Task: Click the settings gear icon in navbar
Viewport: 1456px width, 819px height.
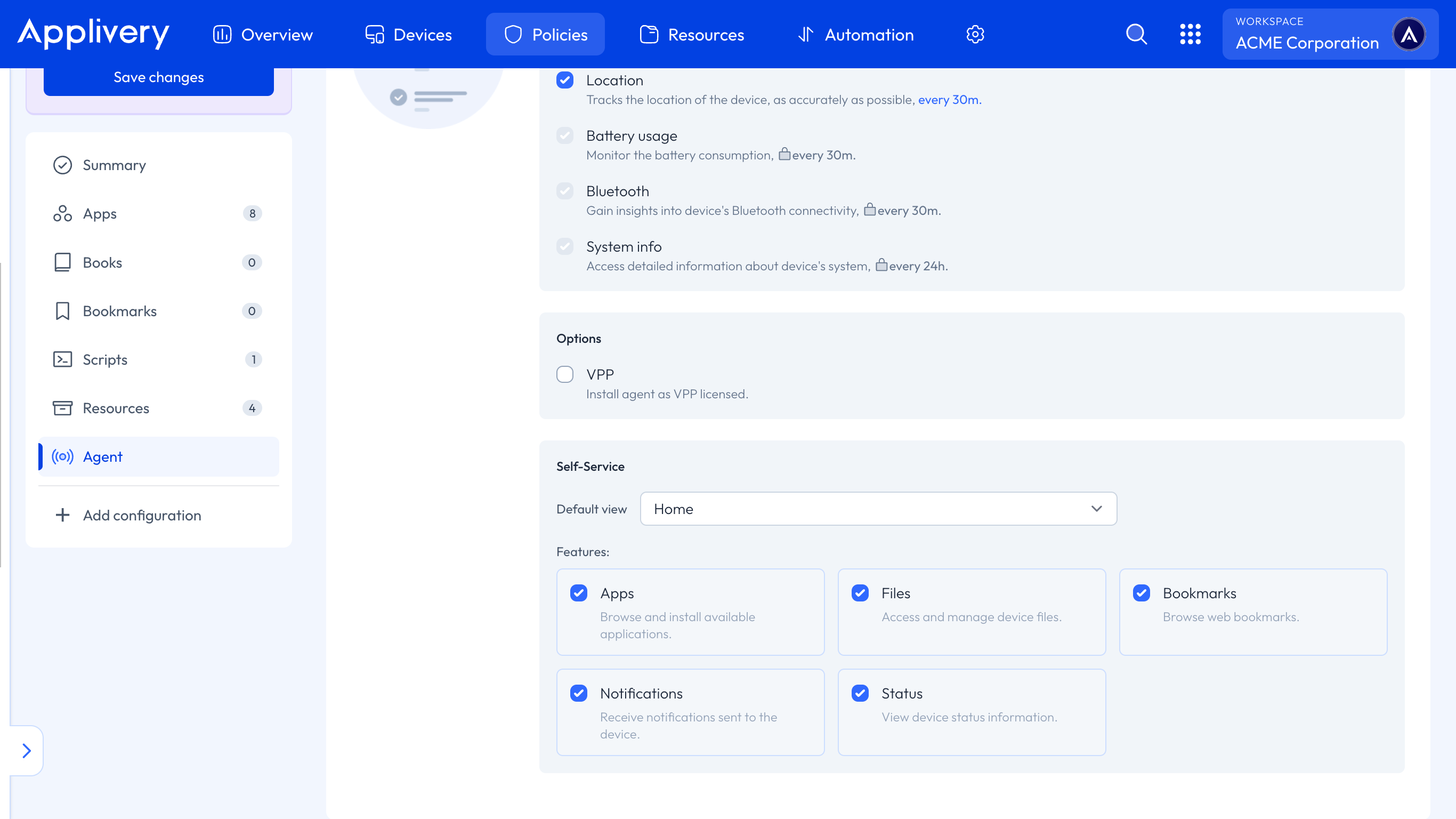Action: click(975, 35)
